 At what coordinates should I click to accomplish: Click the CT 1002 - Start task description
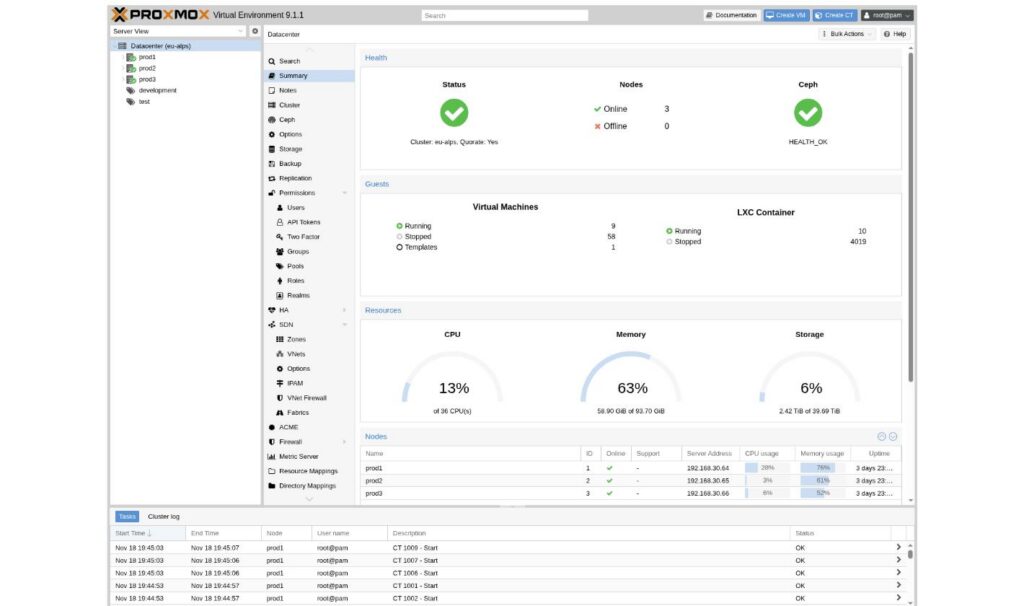coord(415,599)
